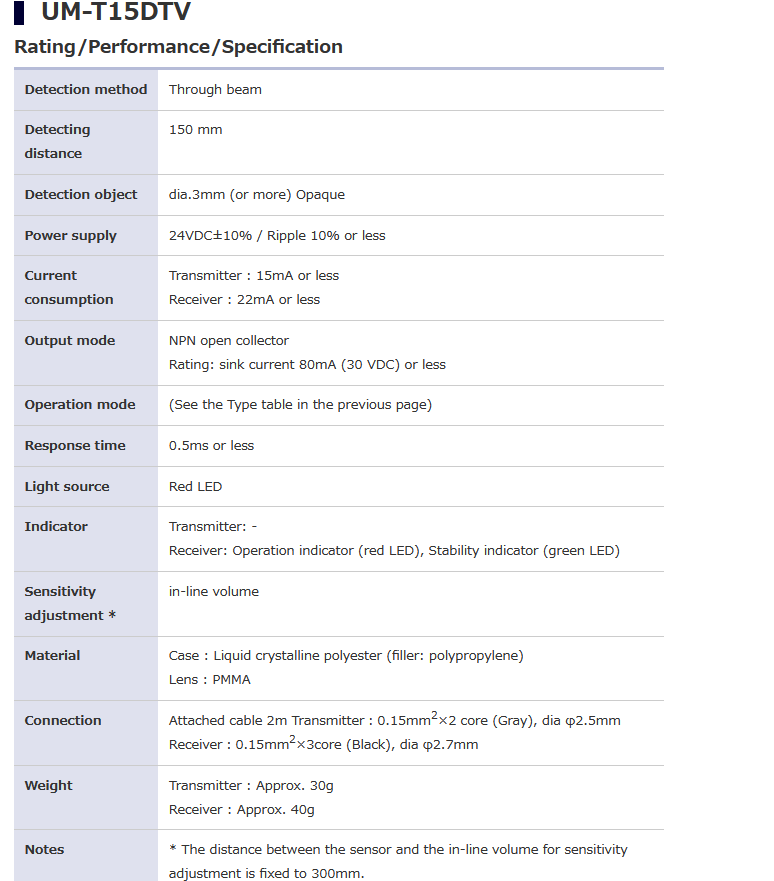774x881 pixels.
Task: Click the Sensitivity adjustment row label
Action: pos(70,603)
